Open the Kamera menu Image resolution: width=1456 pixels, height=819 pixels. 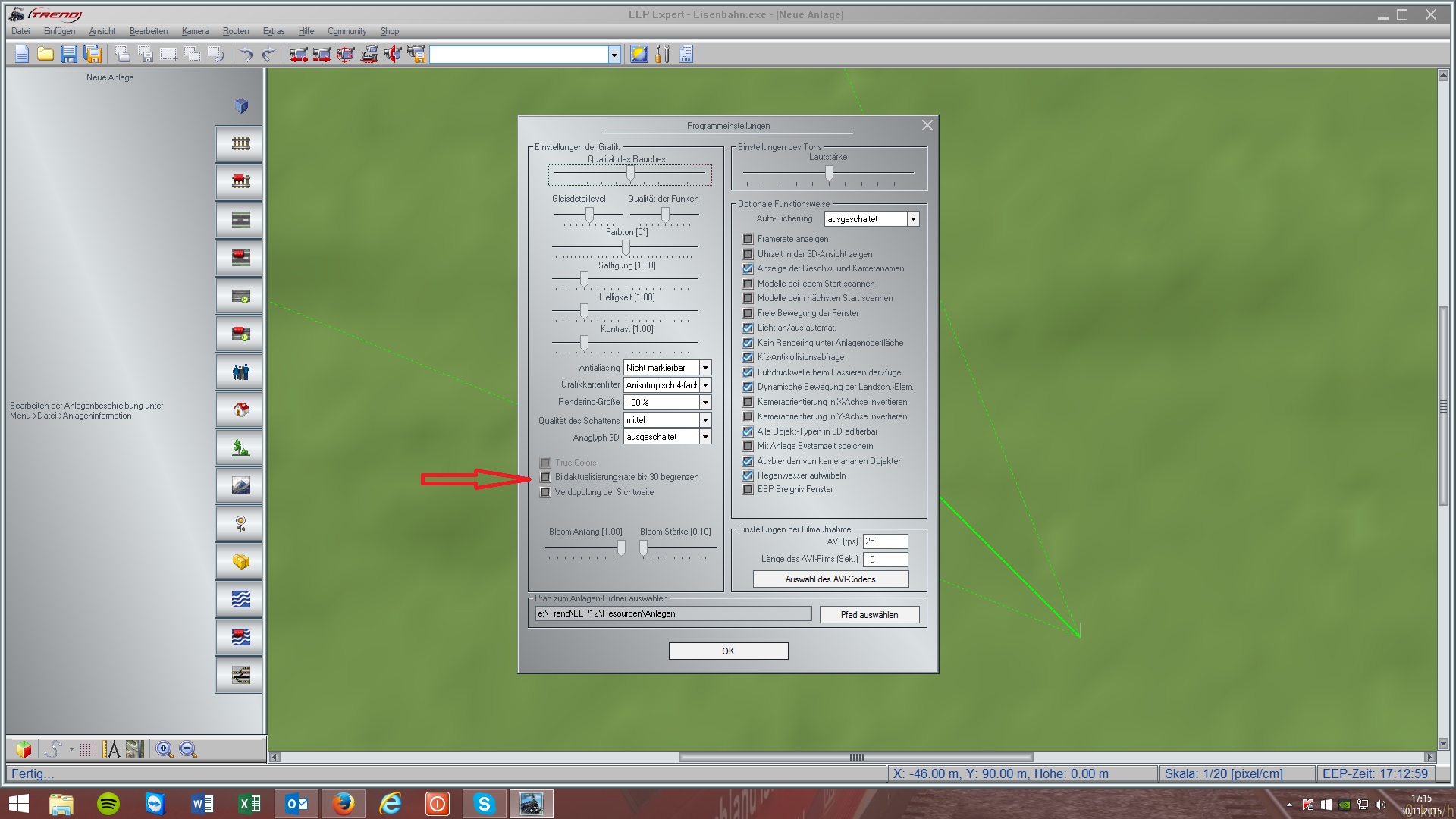click(195, 31)
